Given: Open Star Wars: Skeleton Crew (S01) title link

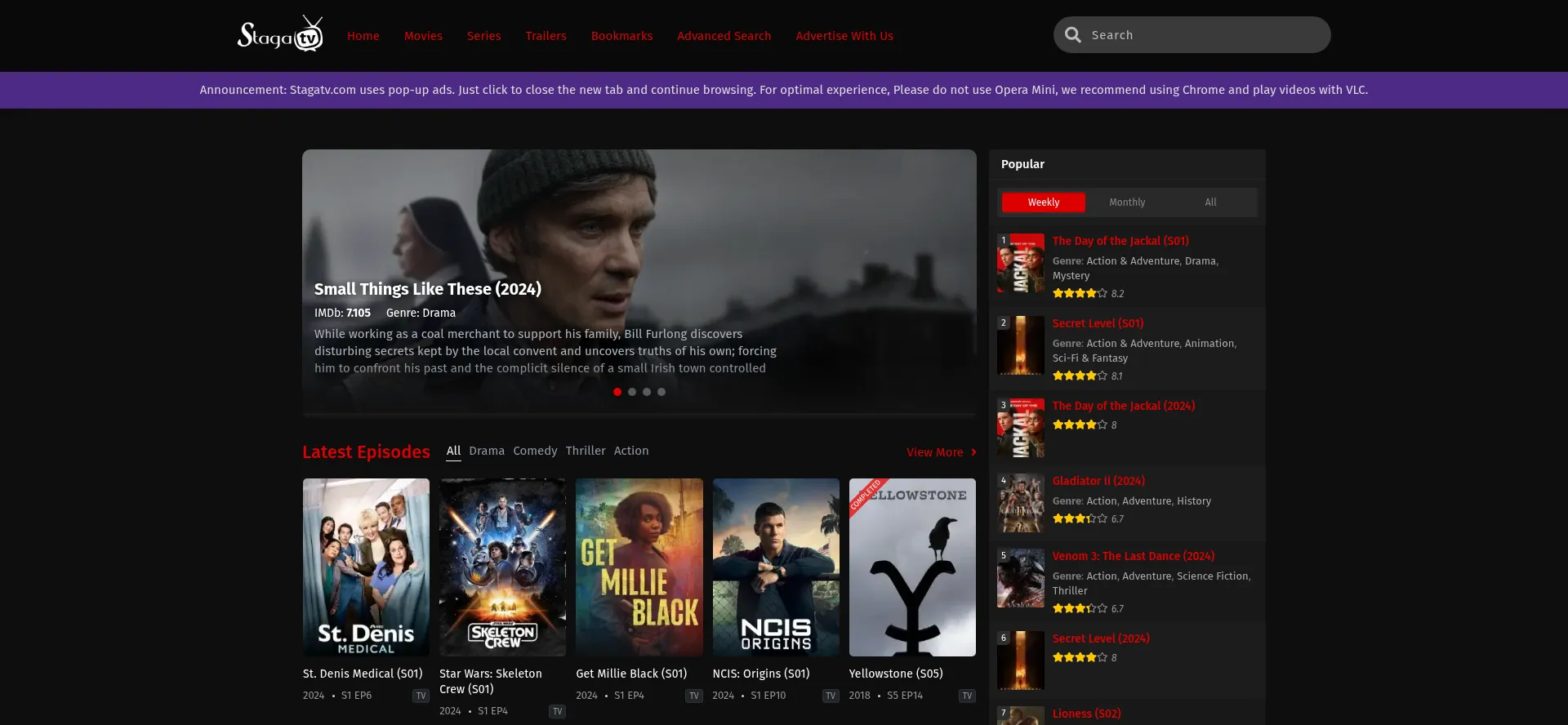Looking at the screenshot, I should [x=491, y=681].
